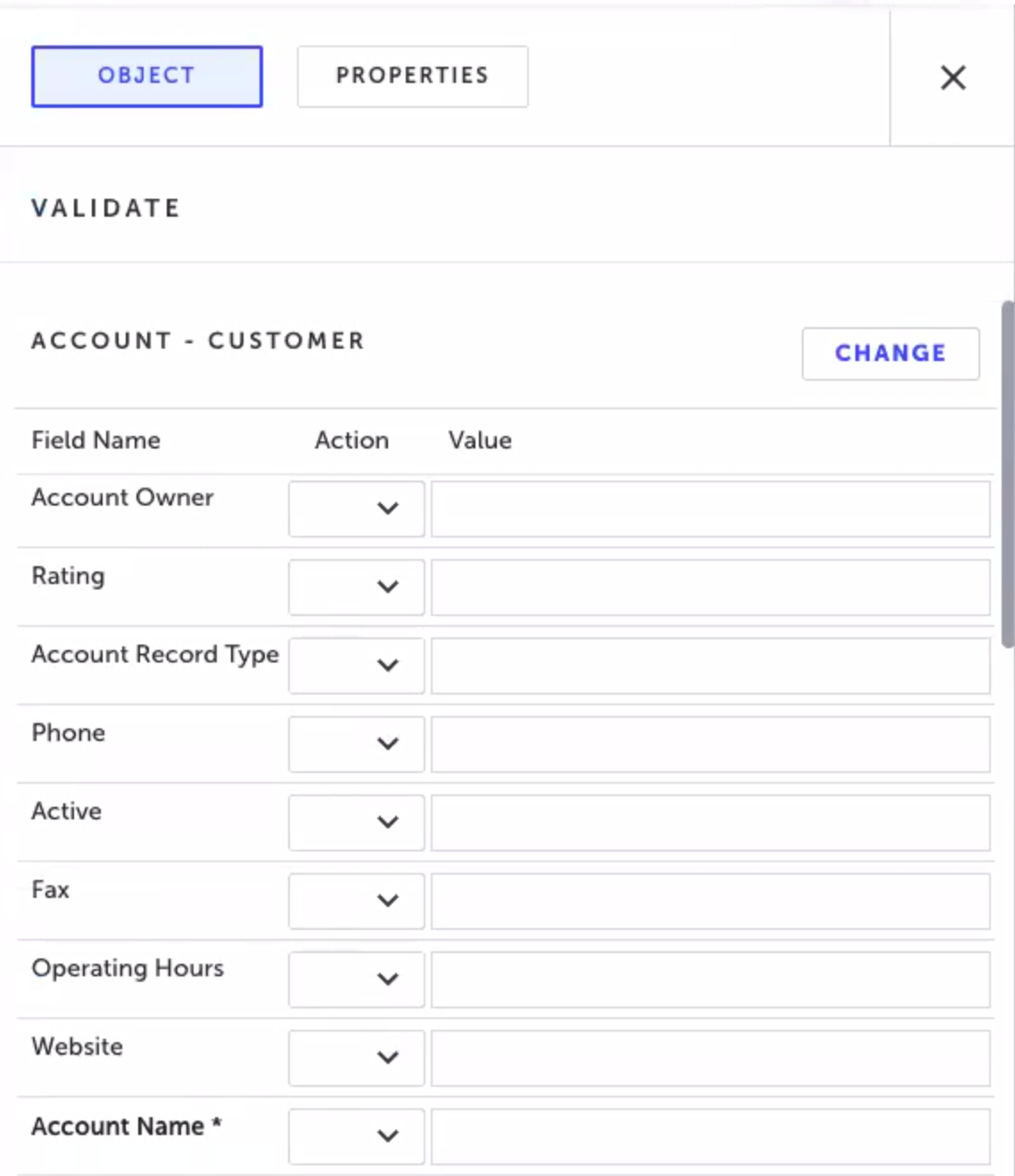Viewport: 1015px width, 1176px height.
Task: Open the Active action dropdown
Action: (356, 822)
